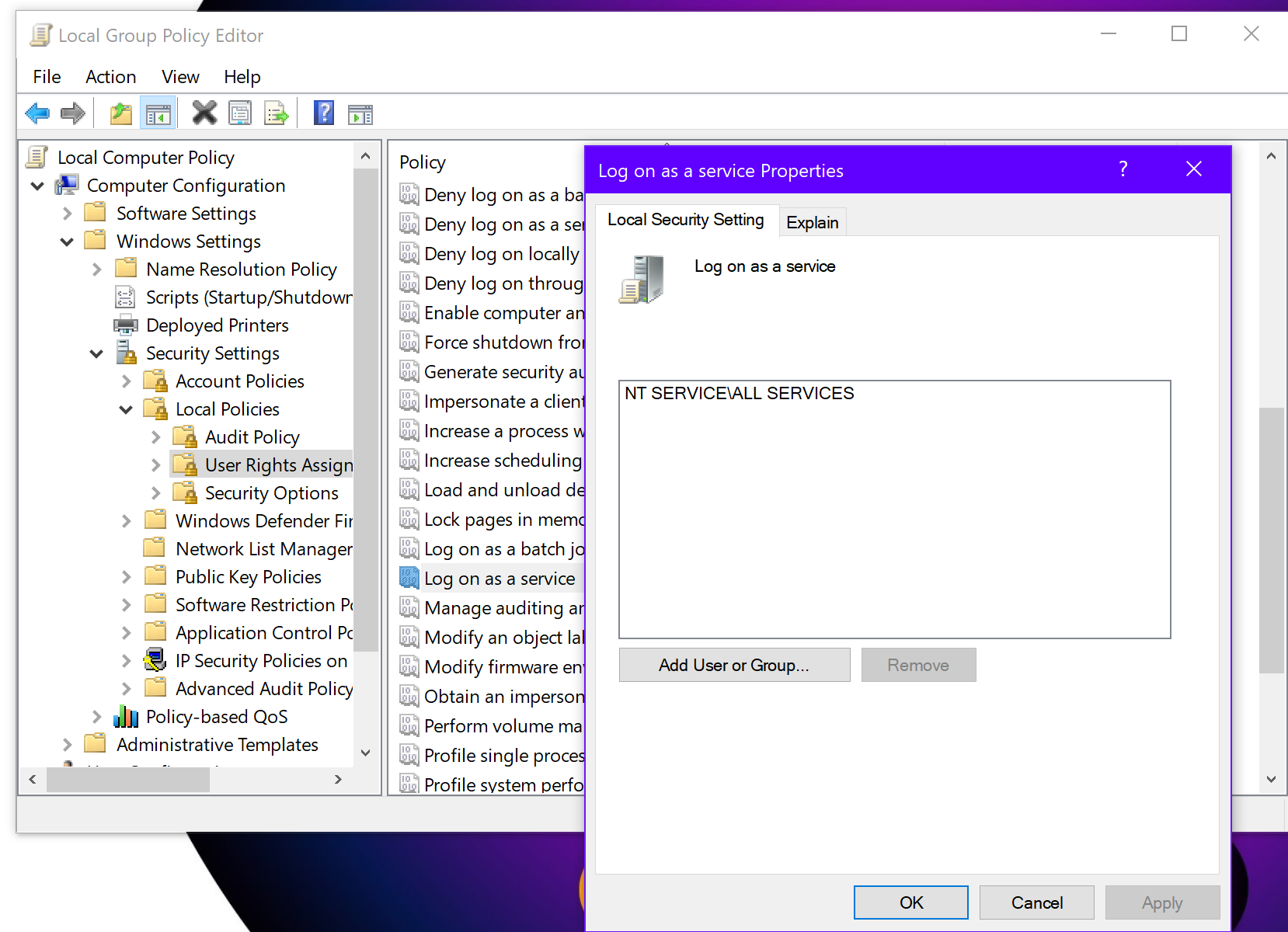The height and width of the screenshot is (932, 1288).
Task: Click the Show/Hide Action Pane icon
Action: 360,114
